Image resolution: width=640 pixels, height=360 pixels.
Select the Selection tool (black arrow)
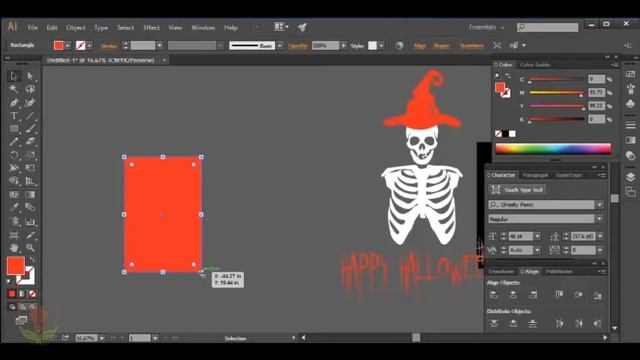click(14, 76)
